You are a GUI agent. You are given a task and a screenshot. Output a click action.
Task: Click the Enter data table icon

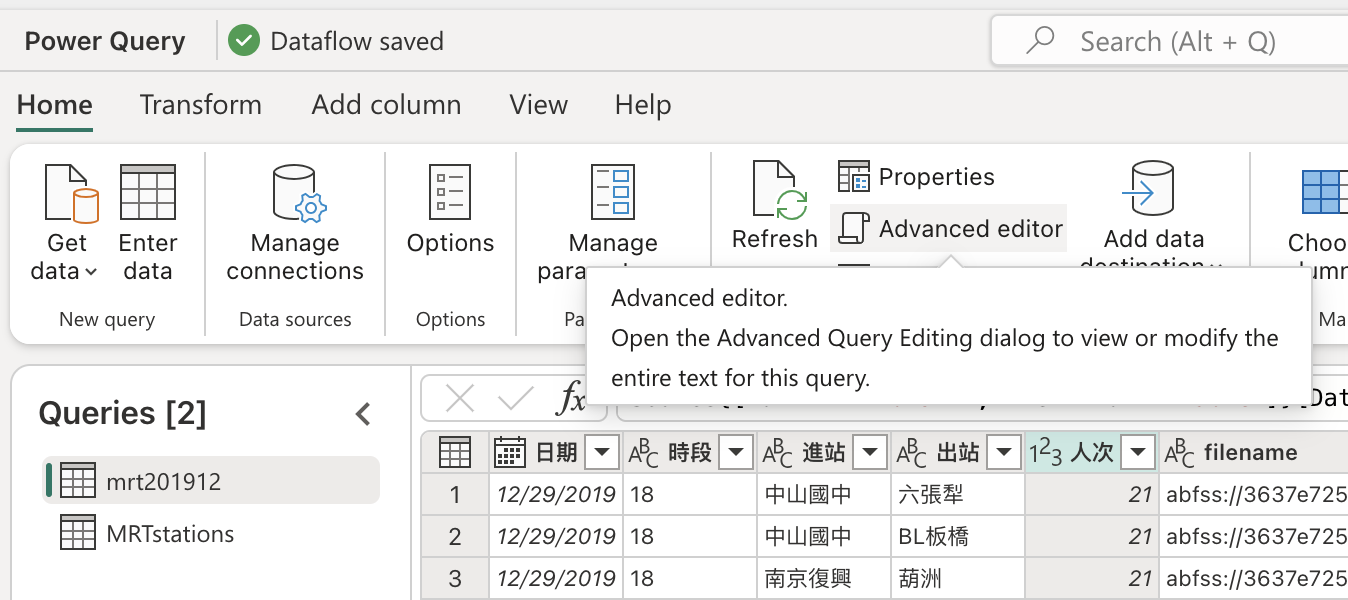(148, 192)
